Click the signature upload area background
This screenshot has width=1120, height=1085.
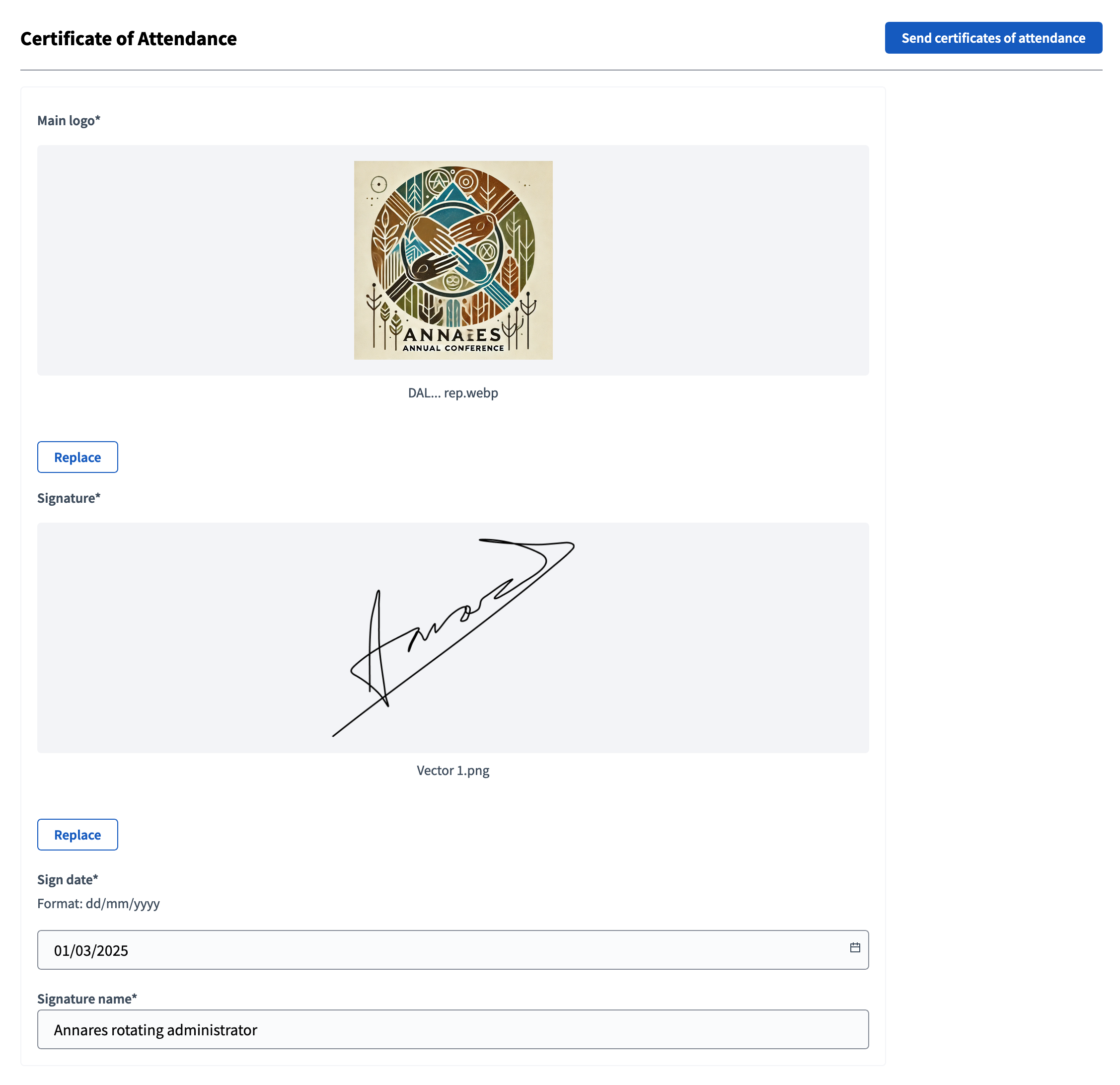click(x=171, y=634)
